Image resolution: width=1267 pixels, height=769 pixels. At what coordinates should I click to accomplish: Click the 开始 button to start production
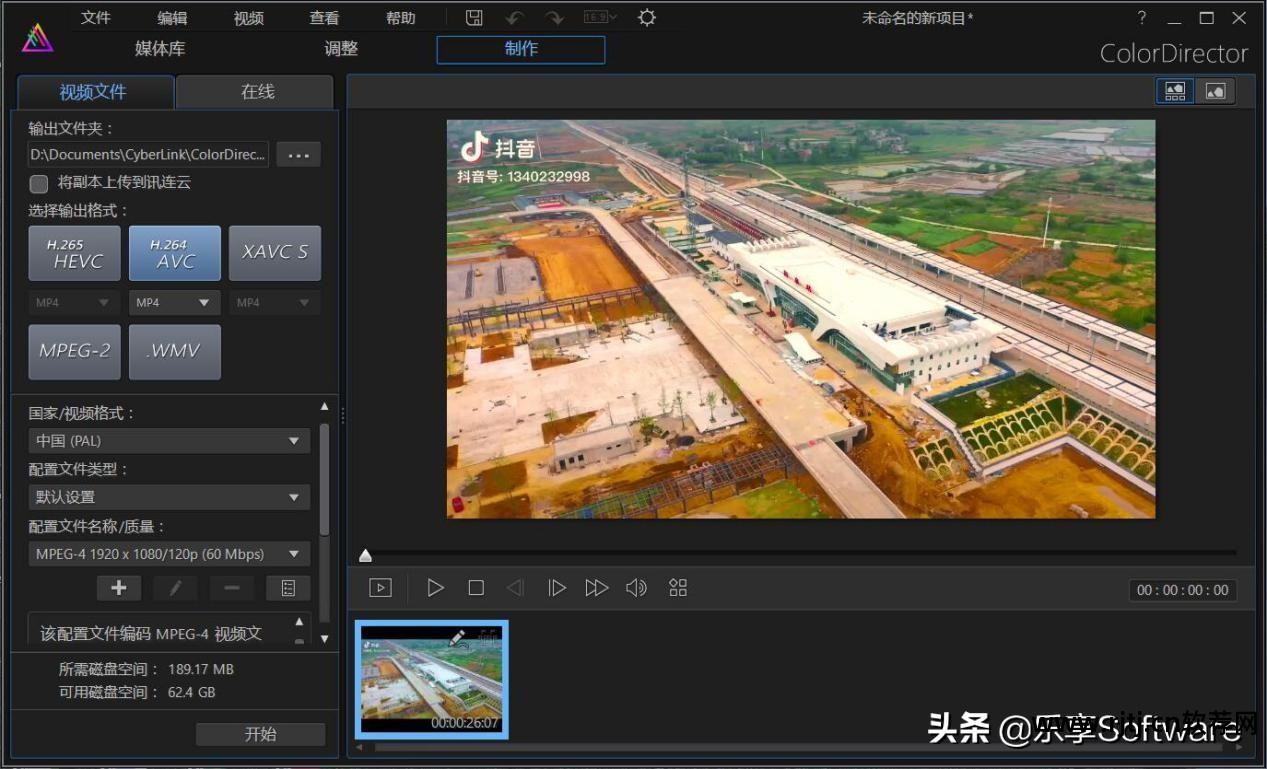pos(261,734)
